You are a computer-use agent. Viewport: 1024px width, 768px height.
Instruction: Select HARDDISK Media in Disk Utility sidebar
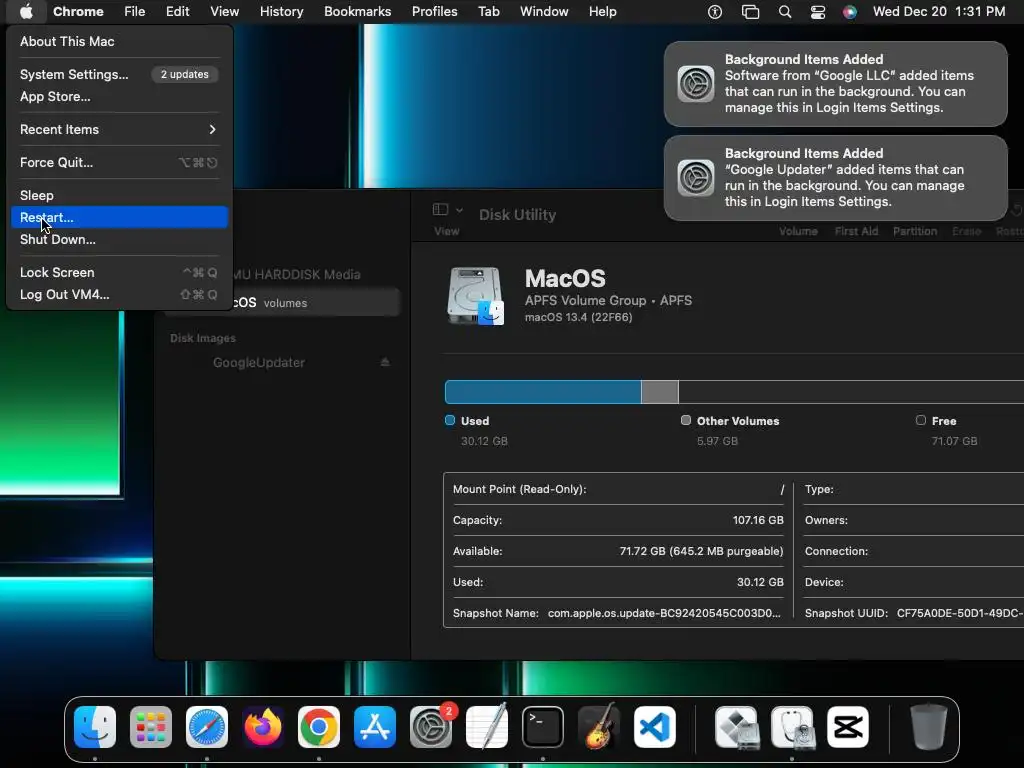296,275
